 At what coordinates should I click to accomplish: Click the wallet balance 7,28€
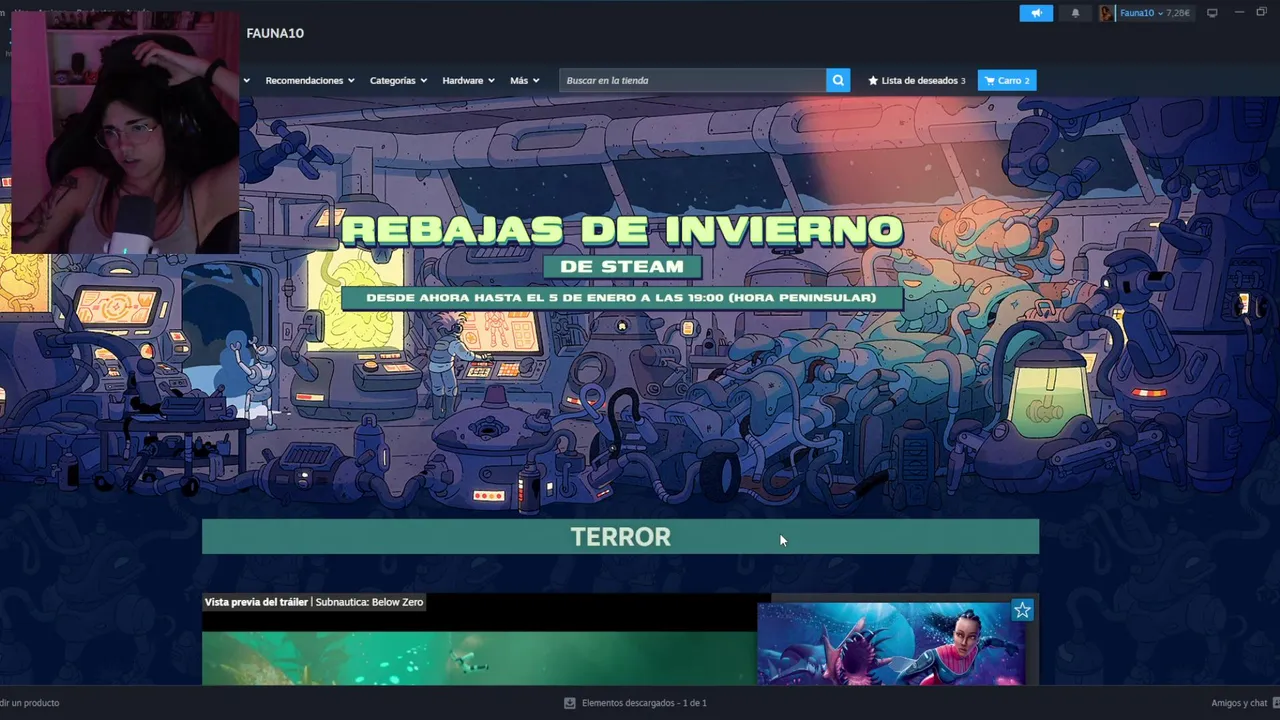pyautogui.click(x=1177, y=13)
